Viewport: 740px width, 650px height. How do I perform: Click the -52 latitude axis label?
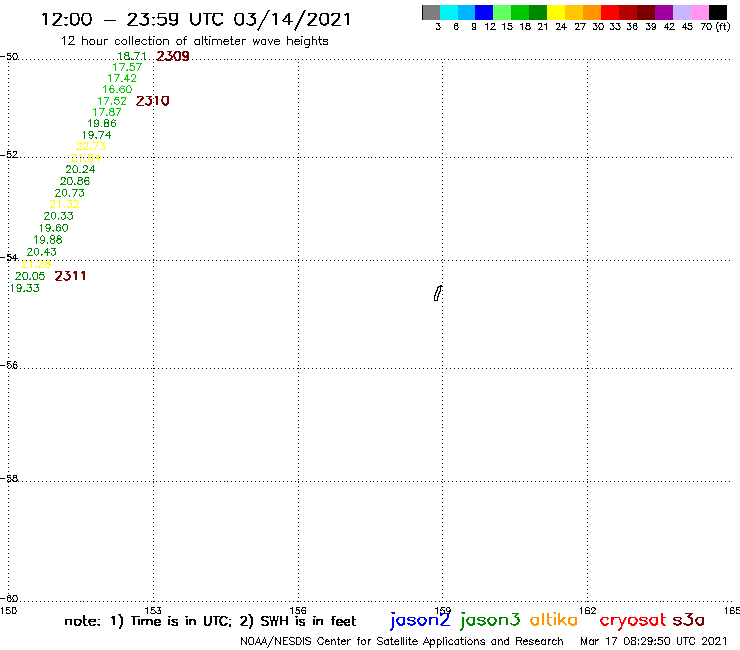pos(9,154)
